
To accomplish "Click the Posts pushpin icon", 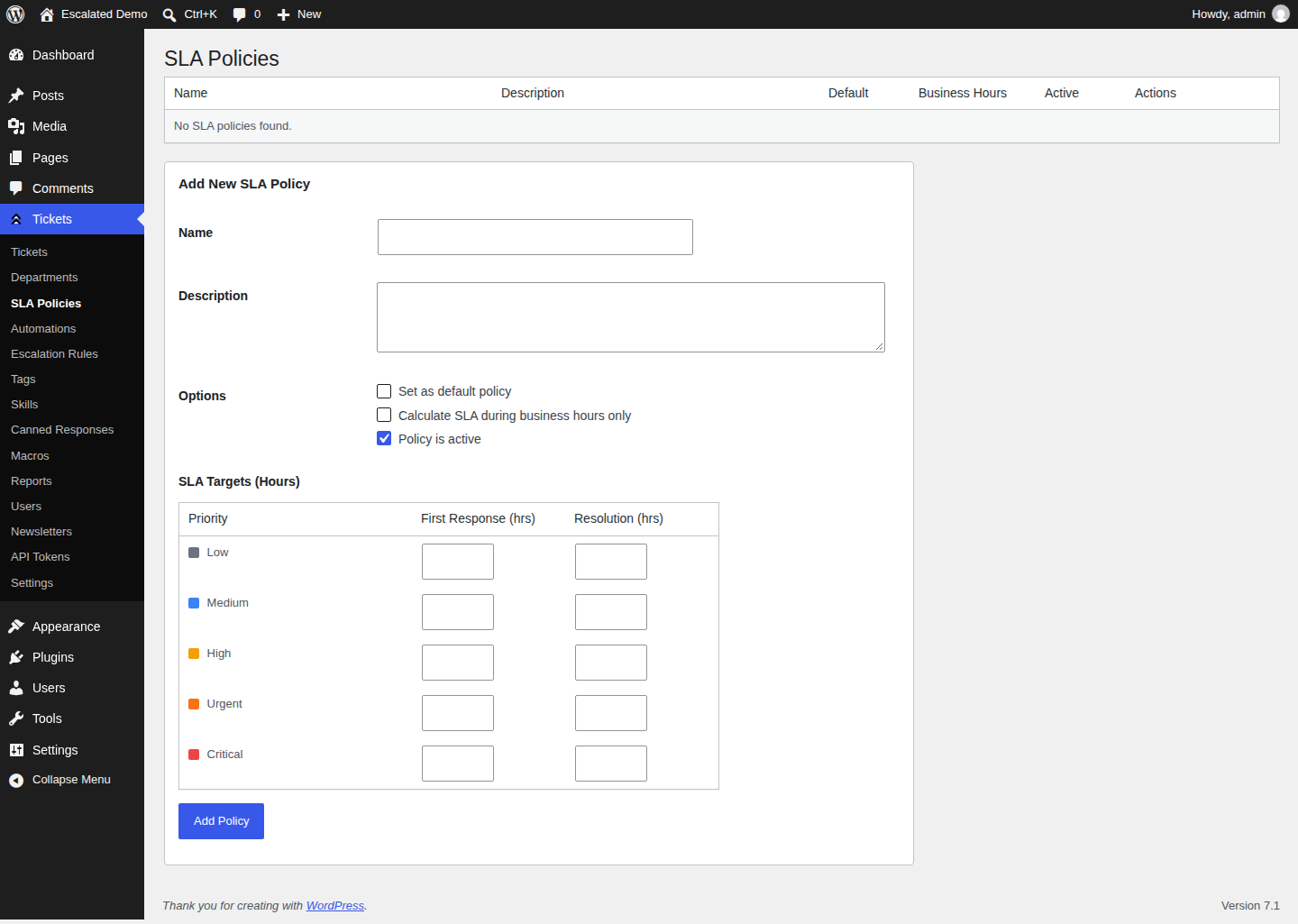I will (x=16, y=96).
